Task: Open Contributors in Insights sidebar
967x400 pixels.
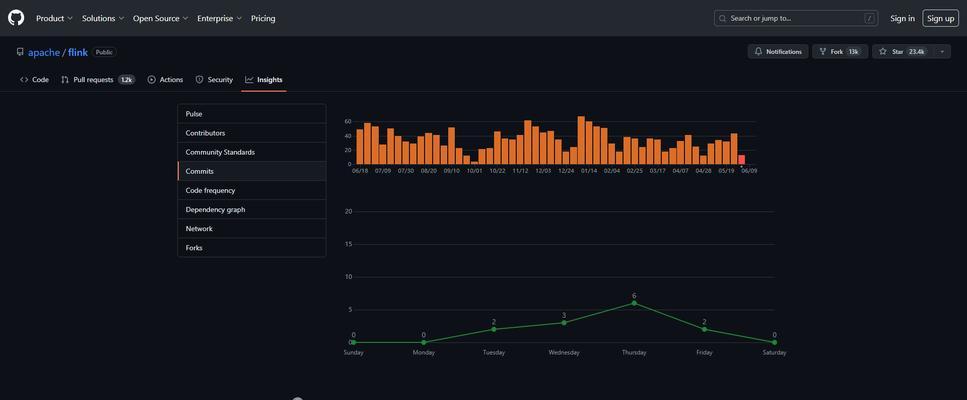Action: [252, 133]
